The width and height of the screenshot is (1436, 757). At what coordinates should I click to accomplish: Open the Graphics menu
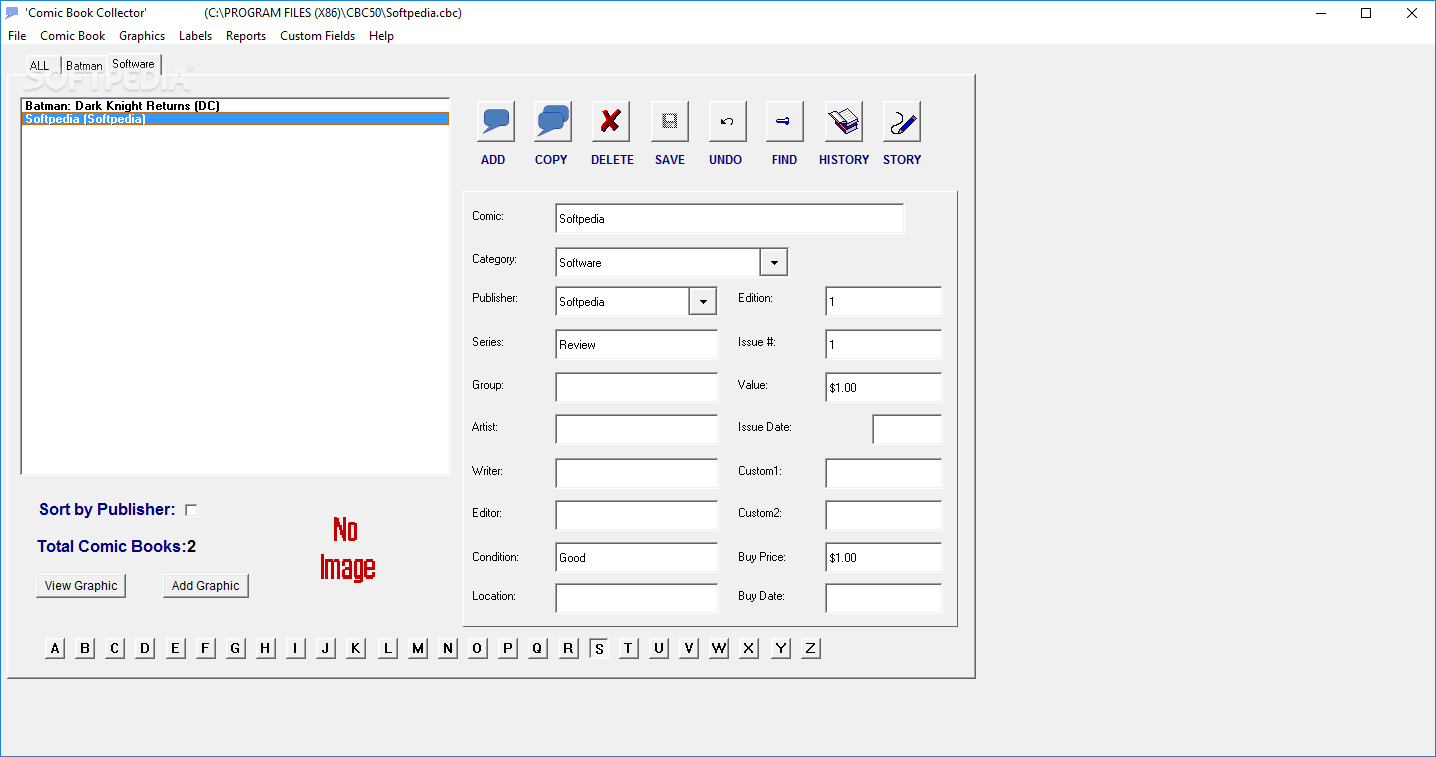coord(142,36)
